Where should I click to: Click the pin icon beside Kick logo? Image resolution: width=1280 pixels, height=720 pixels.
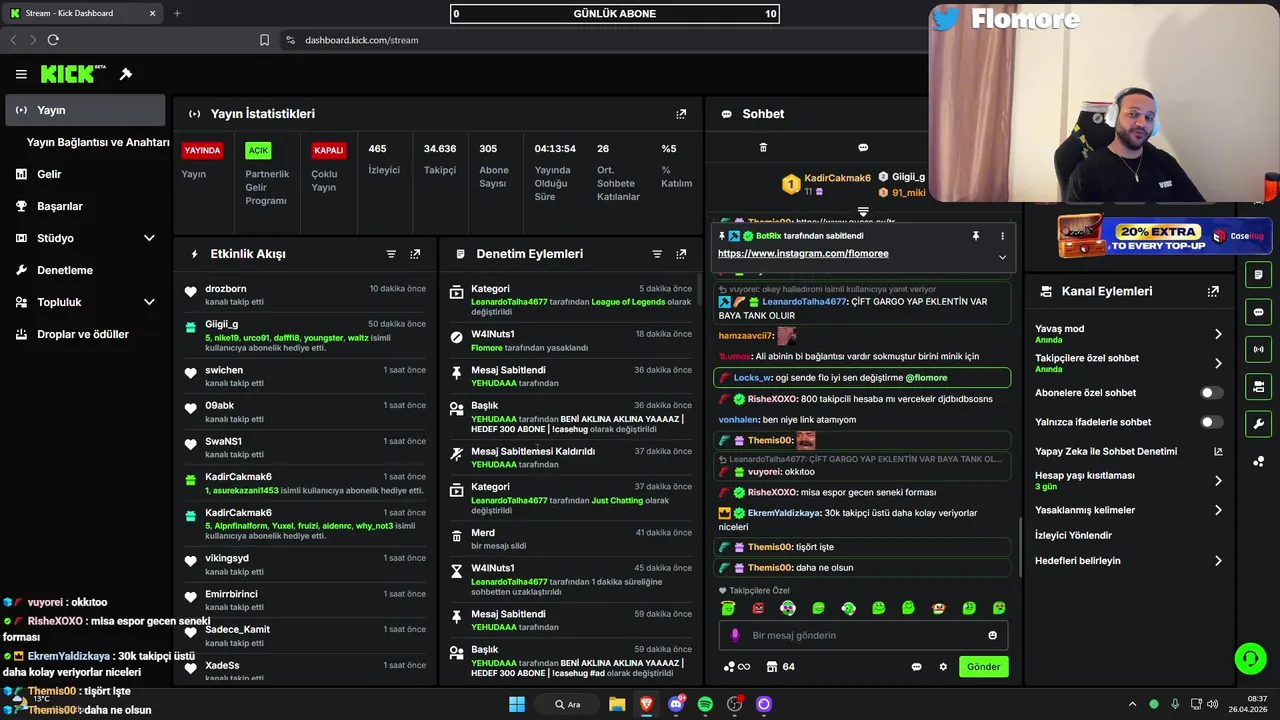click(126, 74)
